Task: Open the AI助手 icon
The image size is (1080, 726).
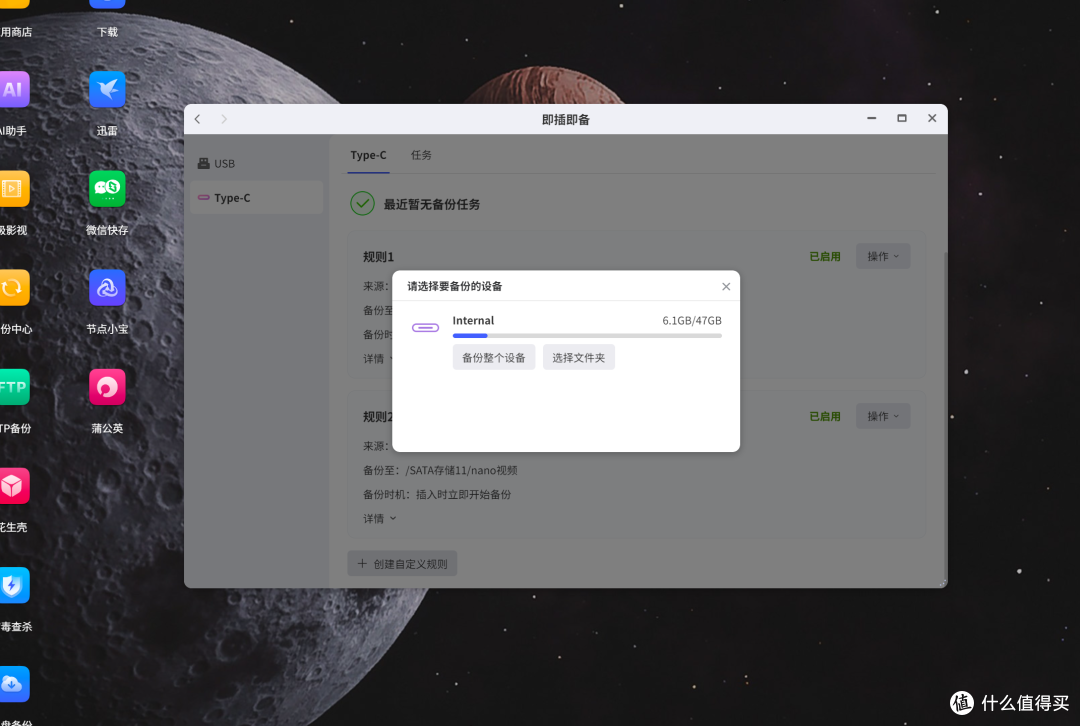Action: coord(14,90)
